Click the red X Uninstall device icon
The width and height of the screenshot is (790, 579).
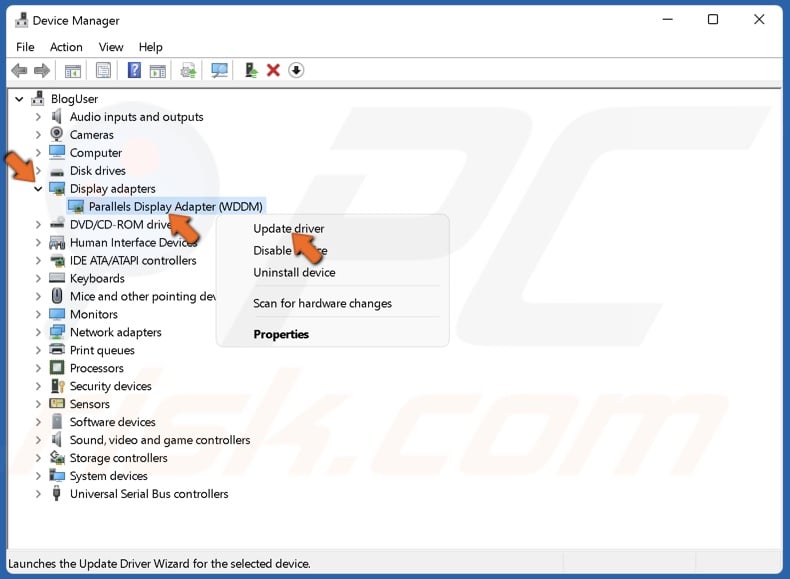273,70
